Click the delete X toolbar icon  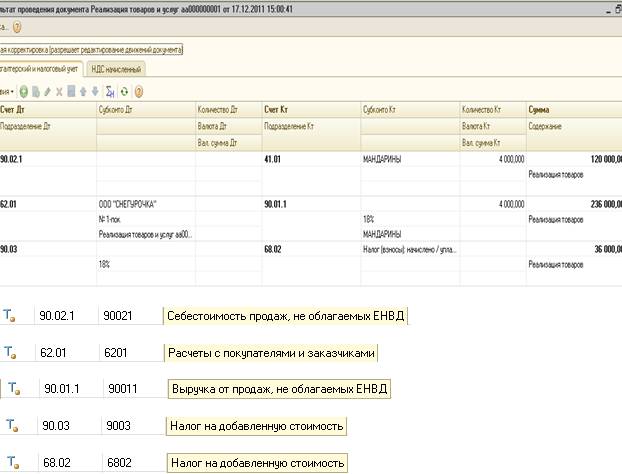[x=59, y=91]
